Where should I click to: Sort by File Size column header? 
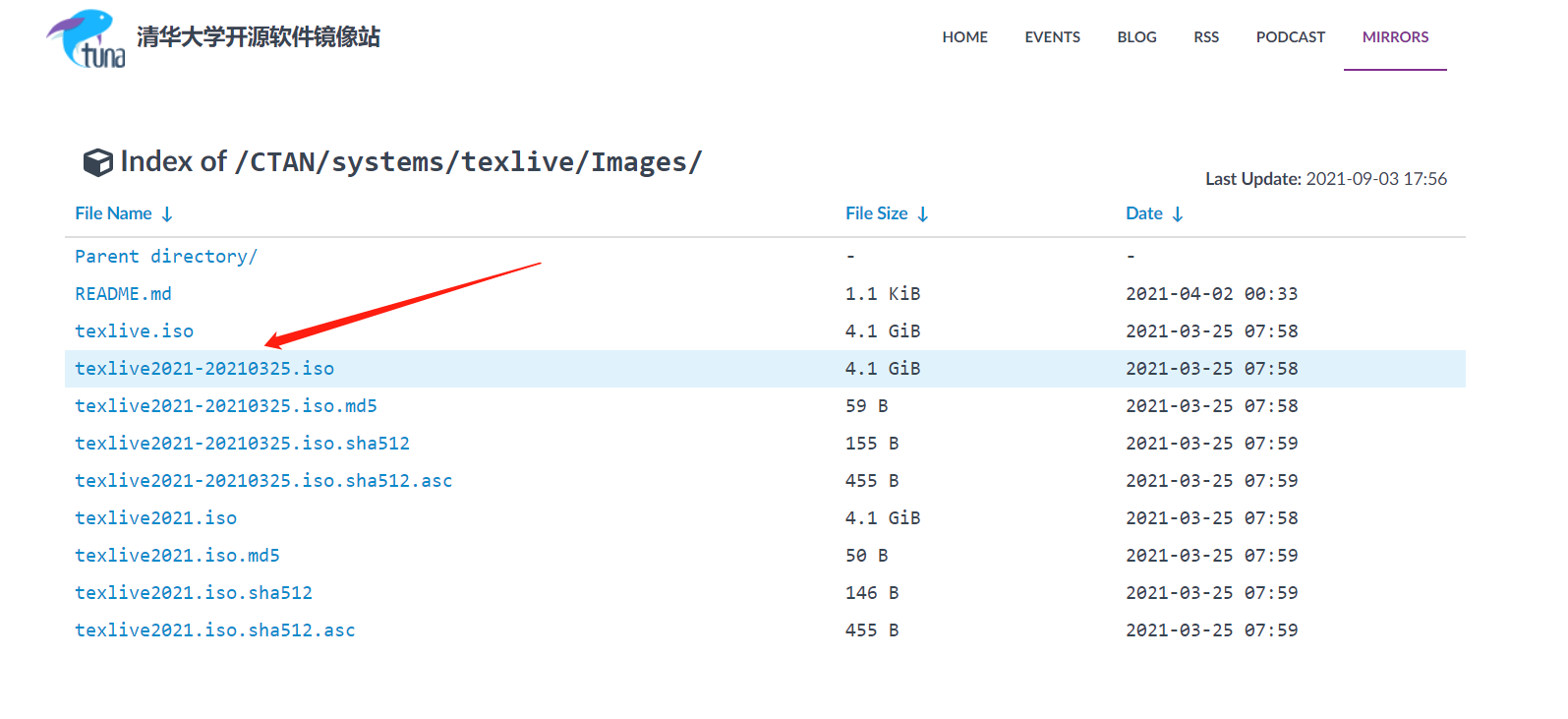click(x=876, y=213)
